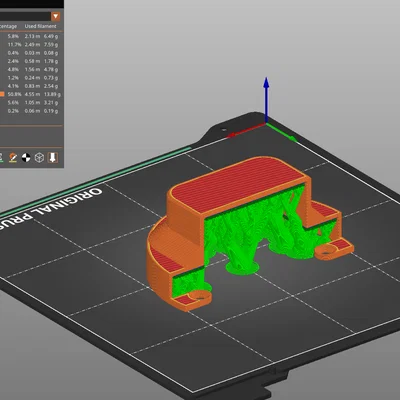
Task: Click the partially visible icon left of pencil
Action: pos(1,157)
